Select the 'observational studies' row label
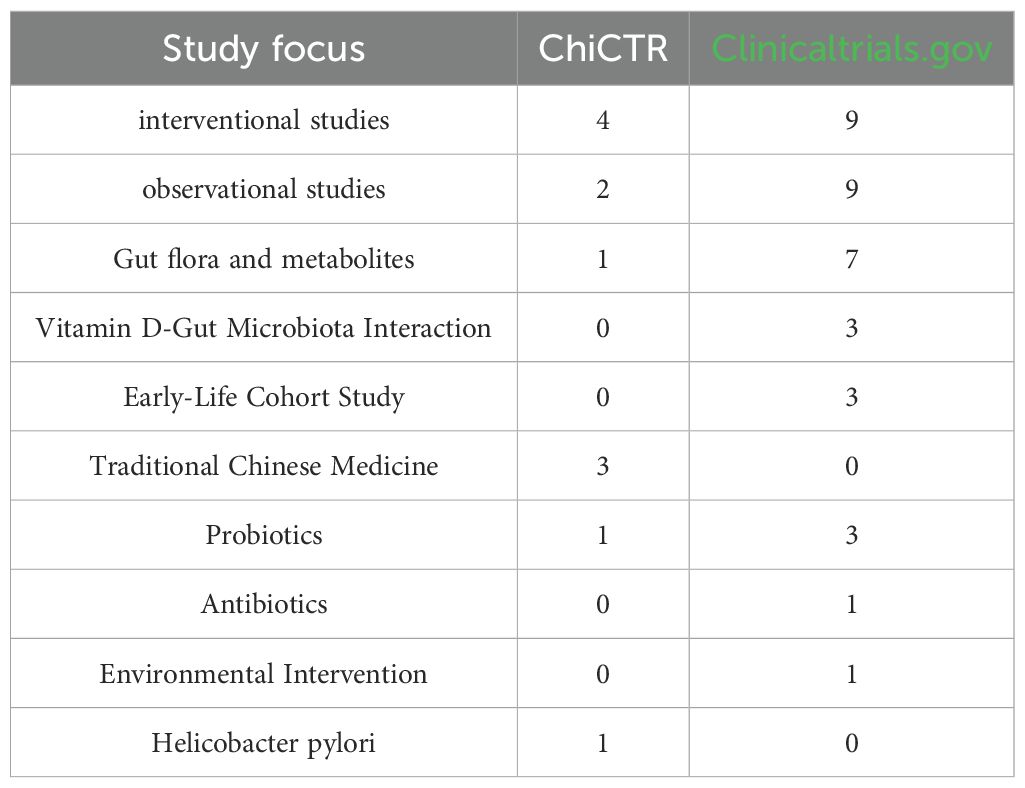 (x=264, y=189)
